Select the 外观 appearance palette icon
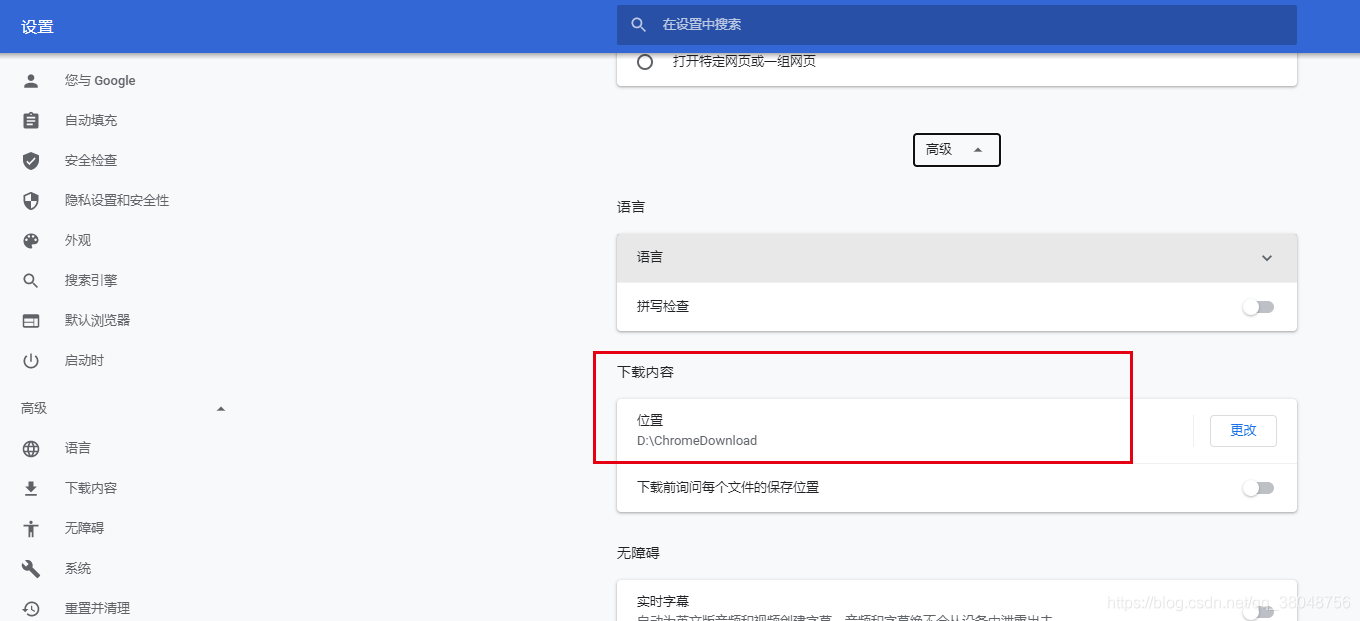Viewport: 1360px width, 621px height. [x=30, y=240]
